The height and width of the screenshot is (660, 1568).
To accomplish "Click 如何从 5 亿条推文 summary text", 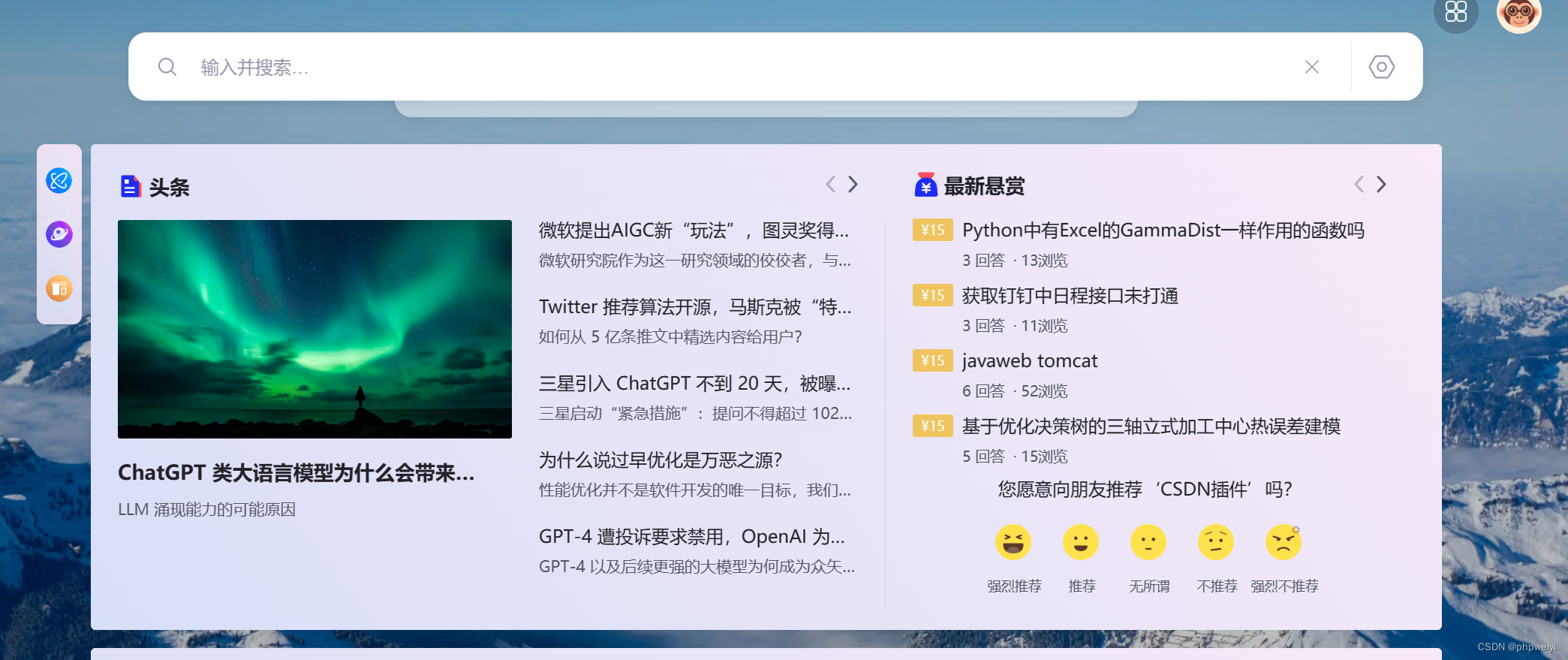I will click(x=670, y=336).
